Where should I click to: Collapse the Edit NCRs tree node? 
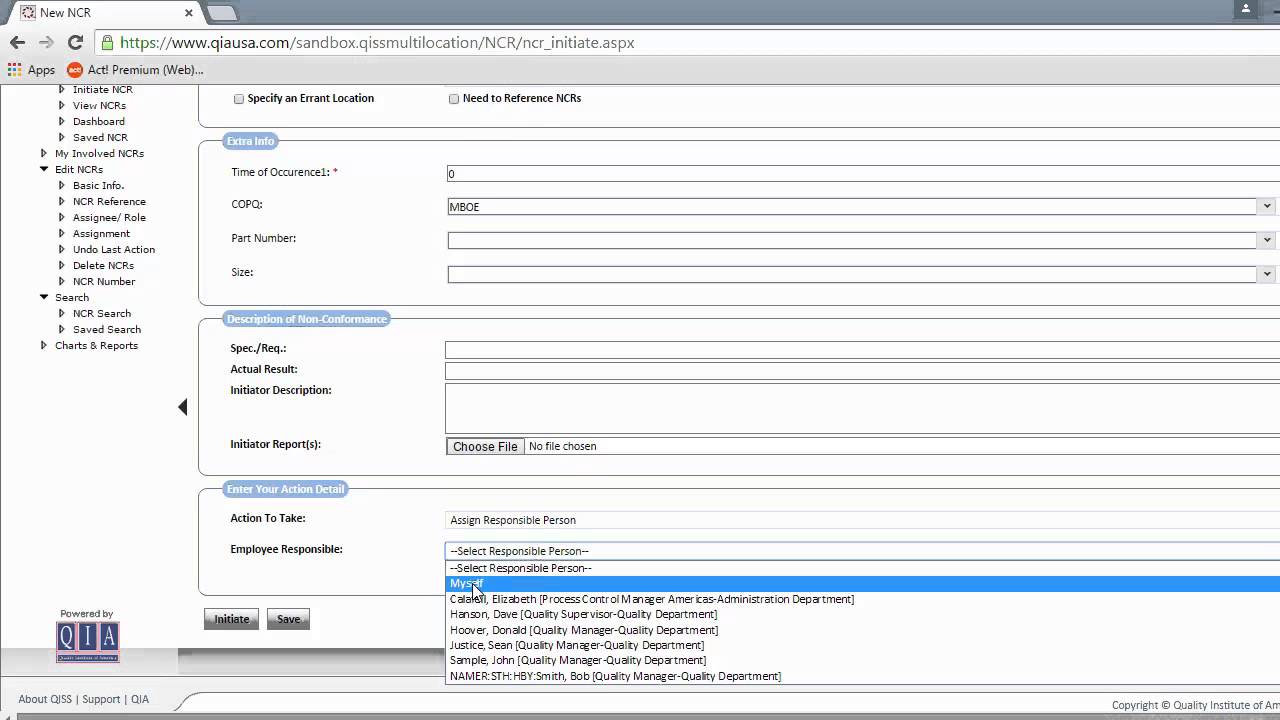[x=44, y=169]
